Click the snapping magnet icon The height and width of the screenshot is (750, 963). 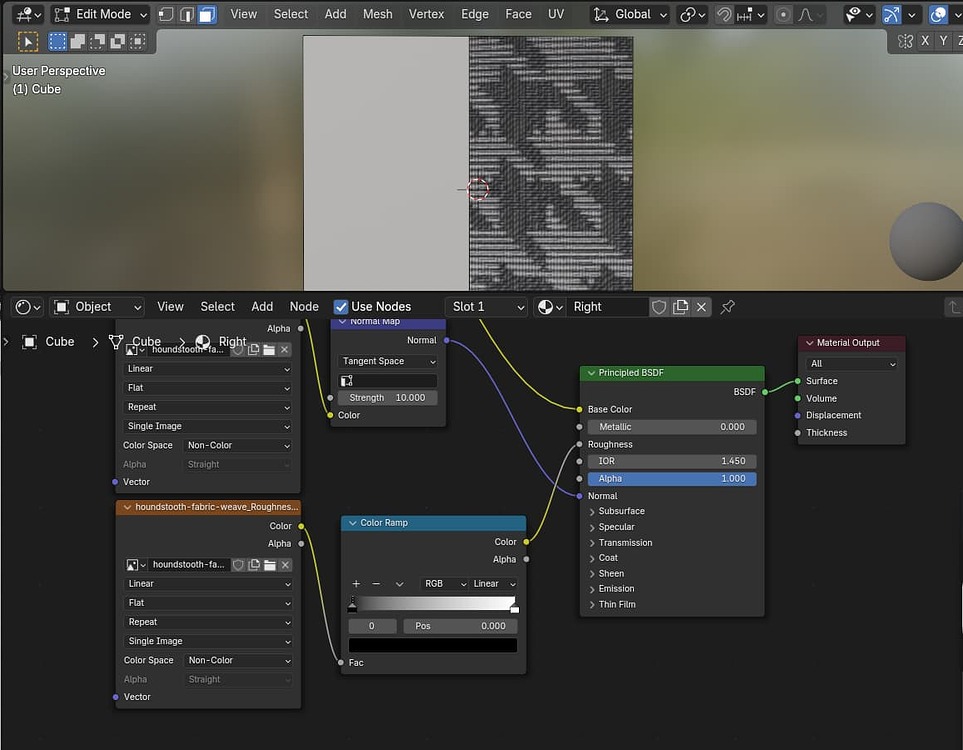pos(726,14)
